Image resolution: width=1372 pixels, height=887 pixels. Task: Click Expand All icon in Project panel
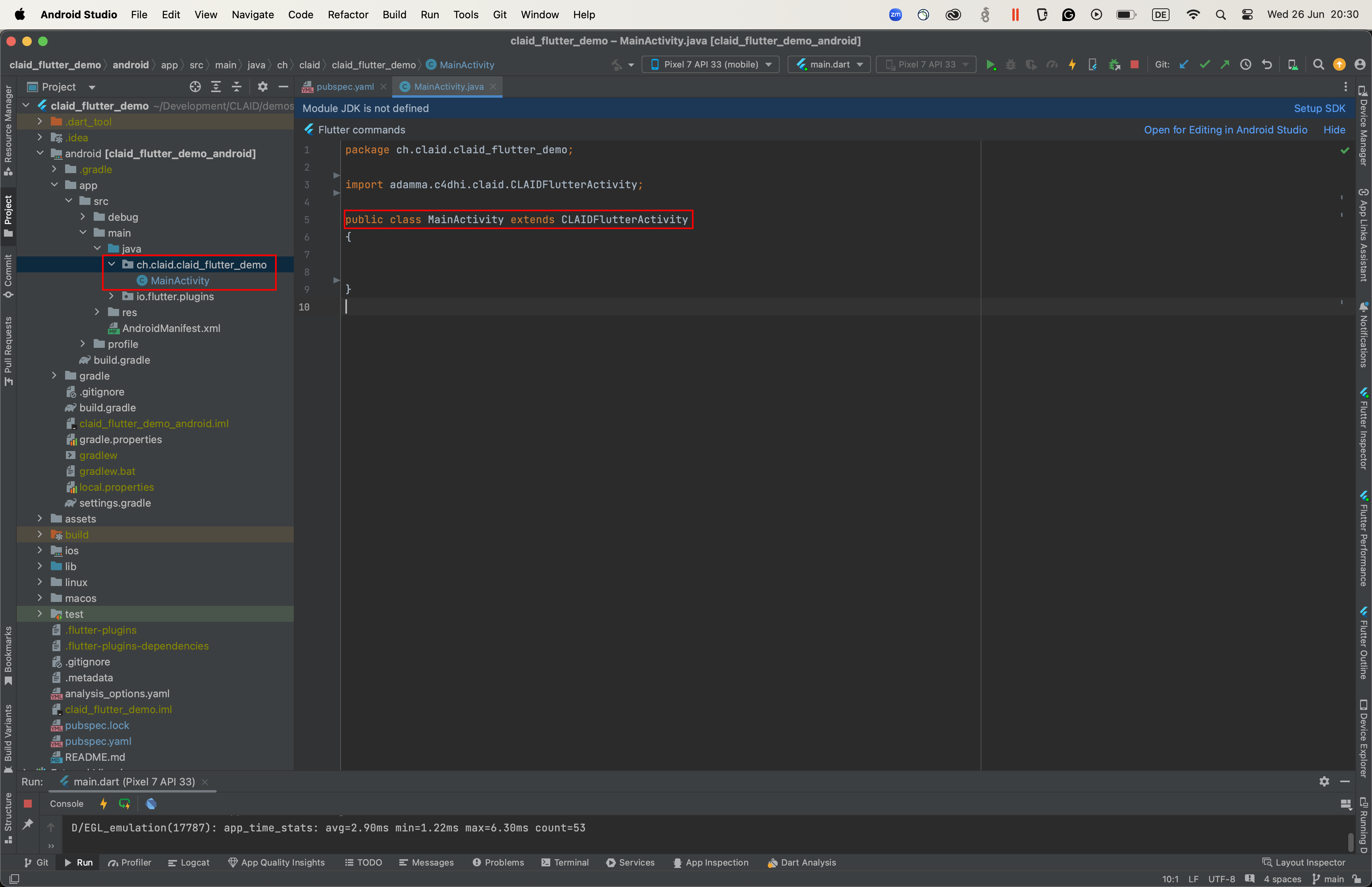click(216, 87)
